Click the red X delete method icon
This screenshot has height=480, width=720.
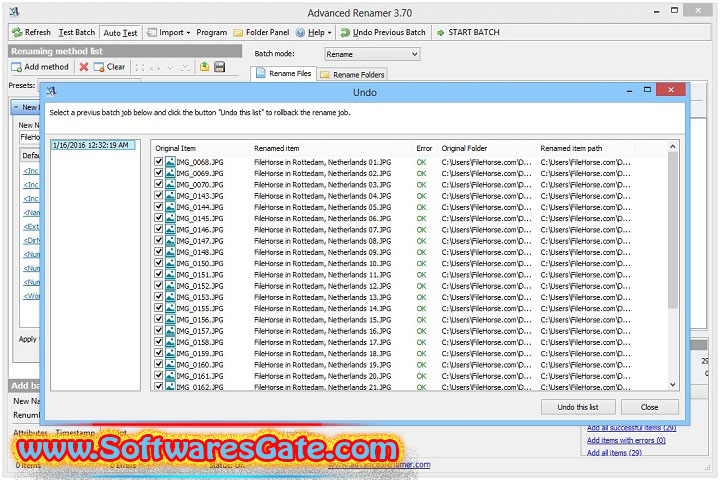(84, 67)
